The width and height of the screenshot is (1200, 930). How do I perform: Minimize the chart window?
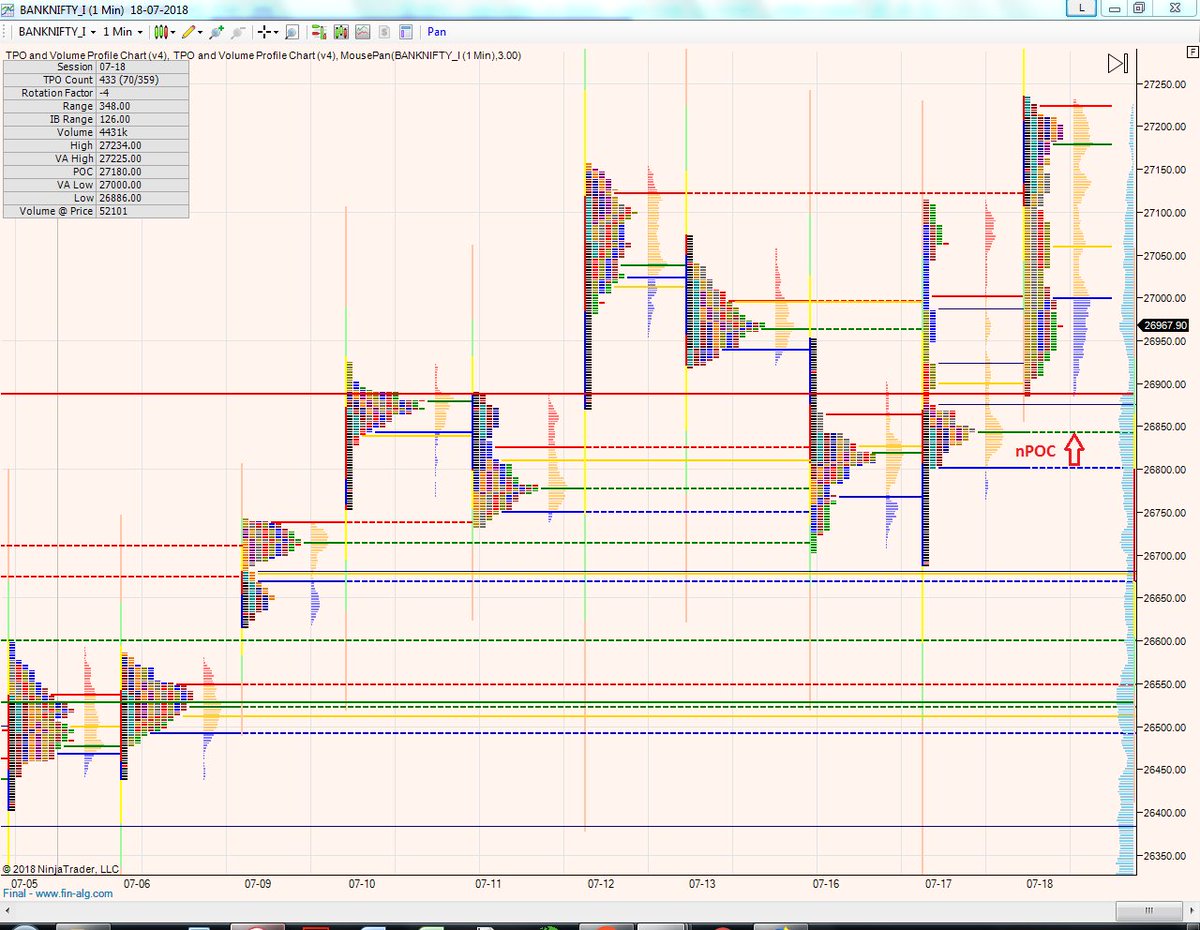pos(1114,8)
